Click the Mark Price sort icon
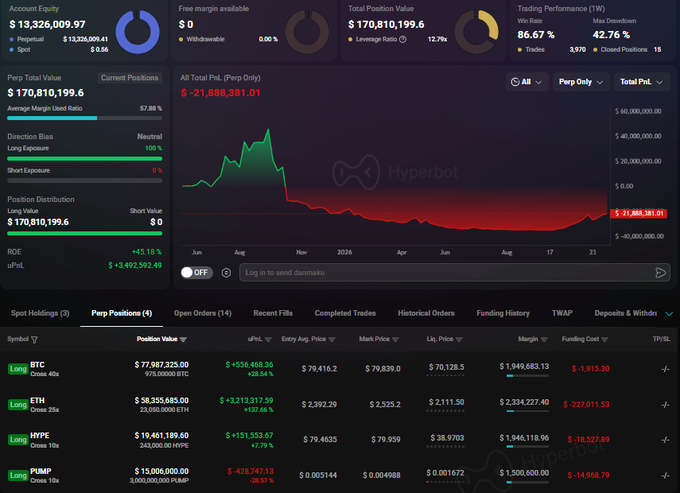 click(396, 340)
